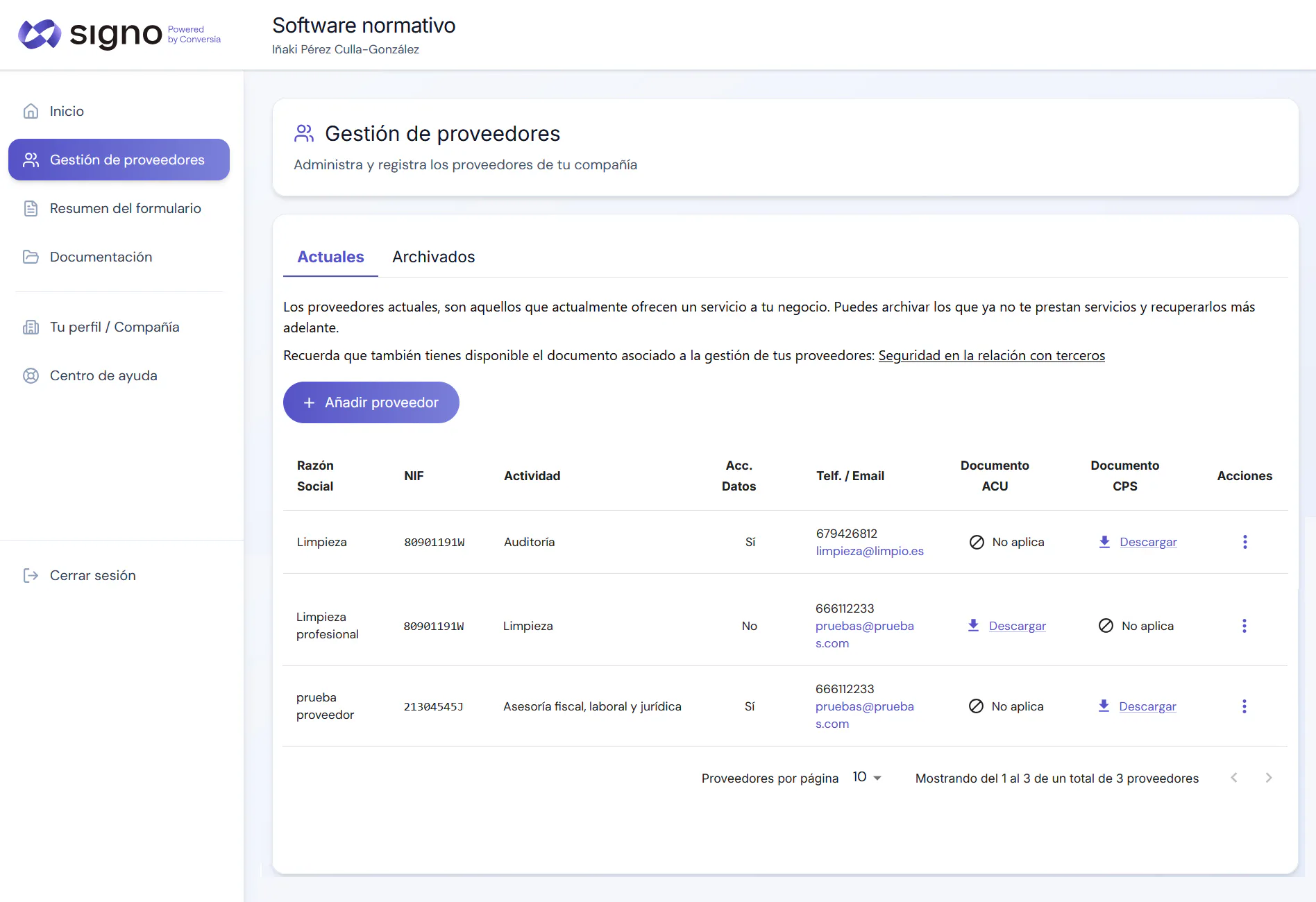Click NIF 21304545J cell
Viewport: 1316px width, 902px height.
point(433,706)
